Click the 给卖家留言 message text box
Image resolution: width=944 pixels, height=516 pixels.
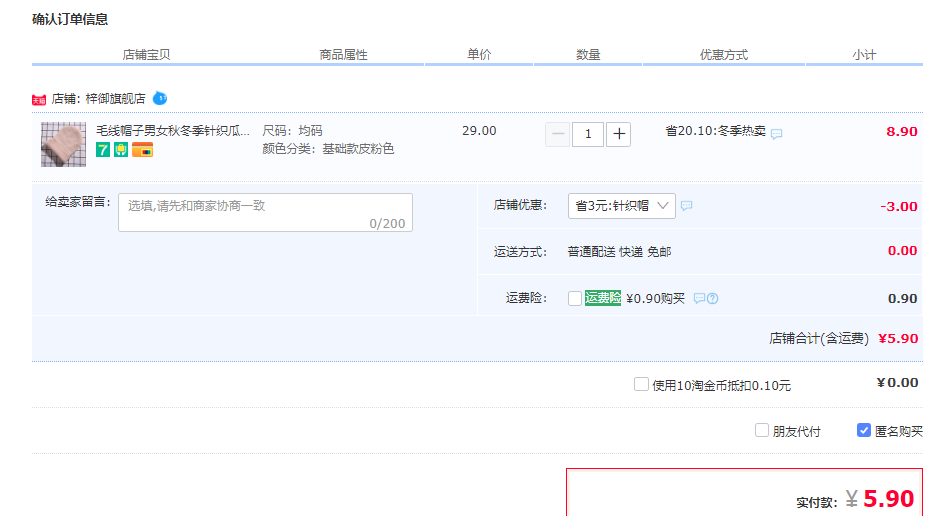click(266, 213)
